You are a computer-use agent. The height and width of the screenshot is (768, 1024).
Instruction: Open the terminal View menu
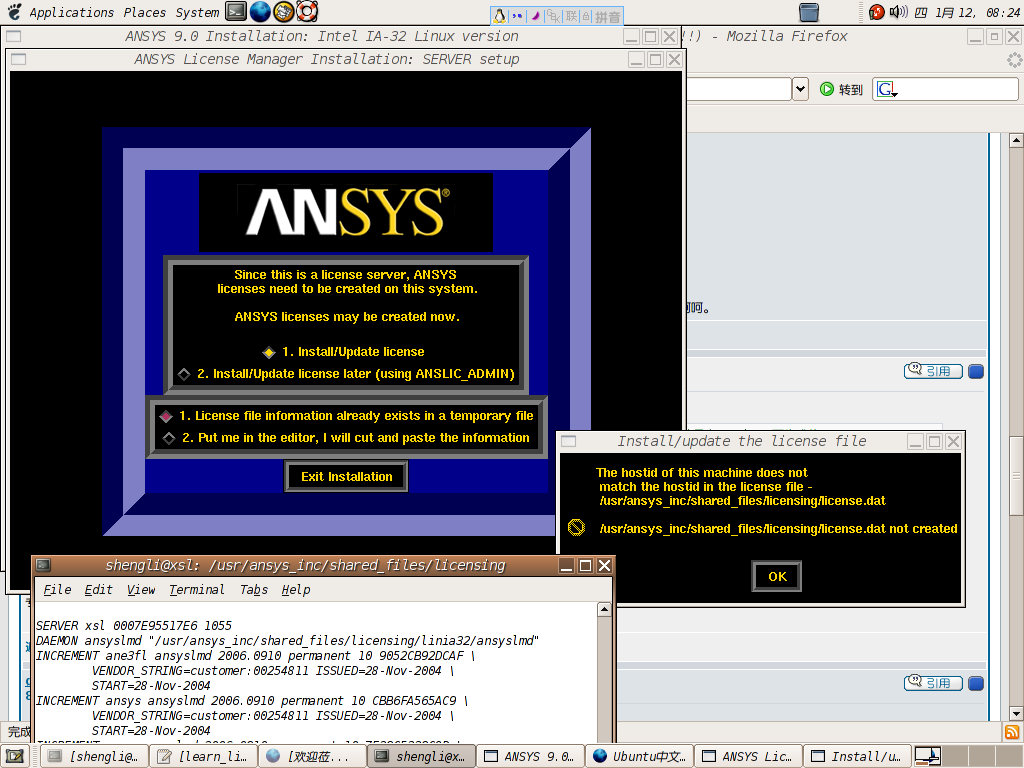(140, 590)
